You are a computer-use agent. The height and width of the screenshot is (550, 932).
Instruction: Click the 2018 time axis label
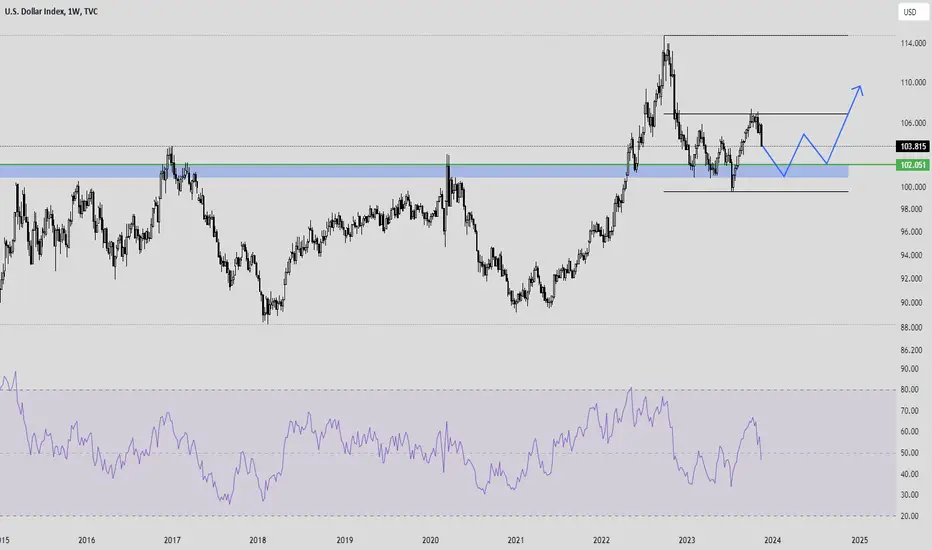click(x=258, y=540)
